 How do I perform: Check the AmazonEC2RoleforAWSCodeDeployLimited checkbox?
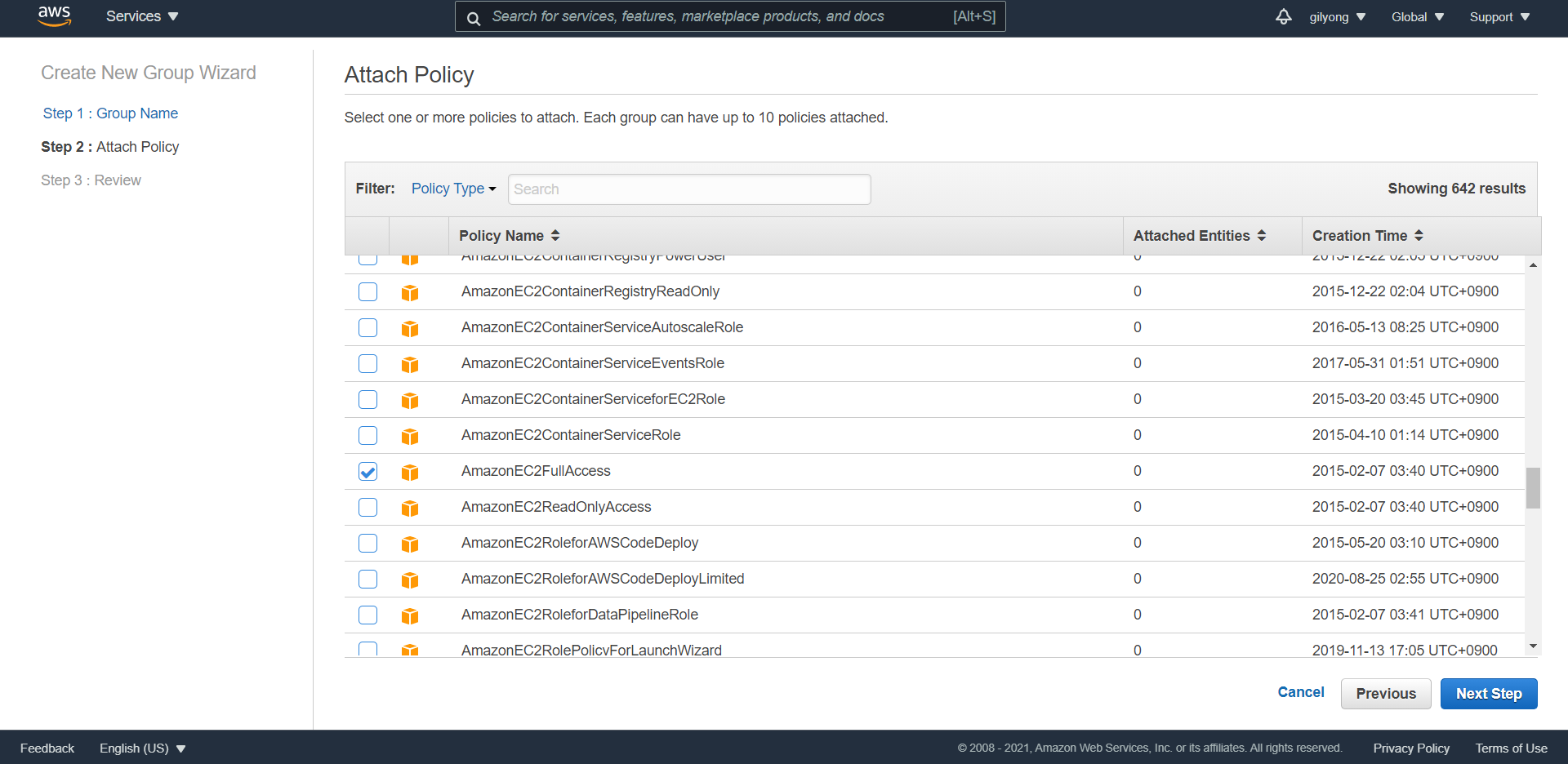[368, 579]
